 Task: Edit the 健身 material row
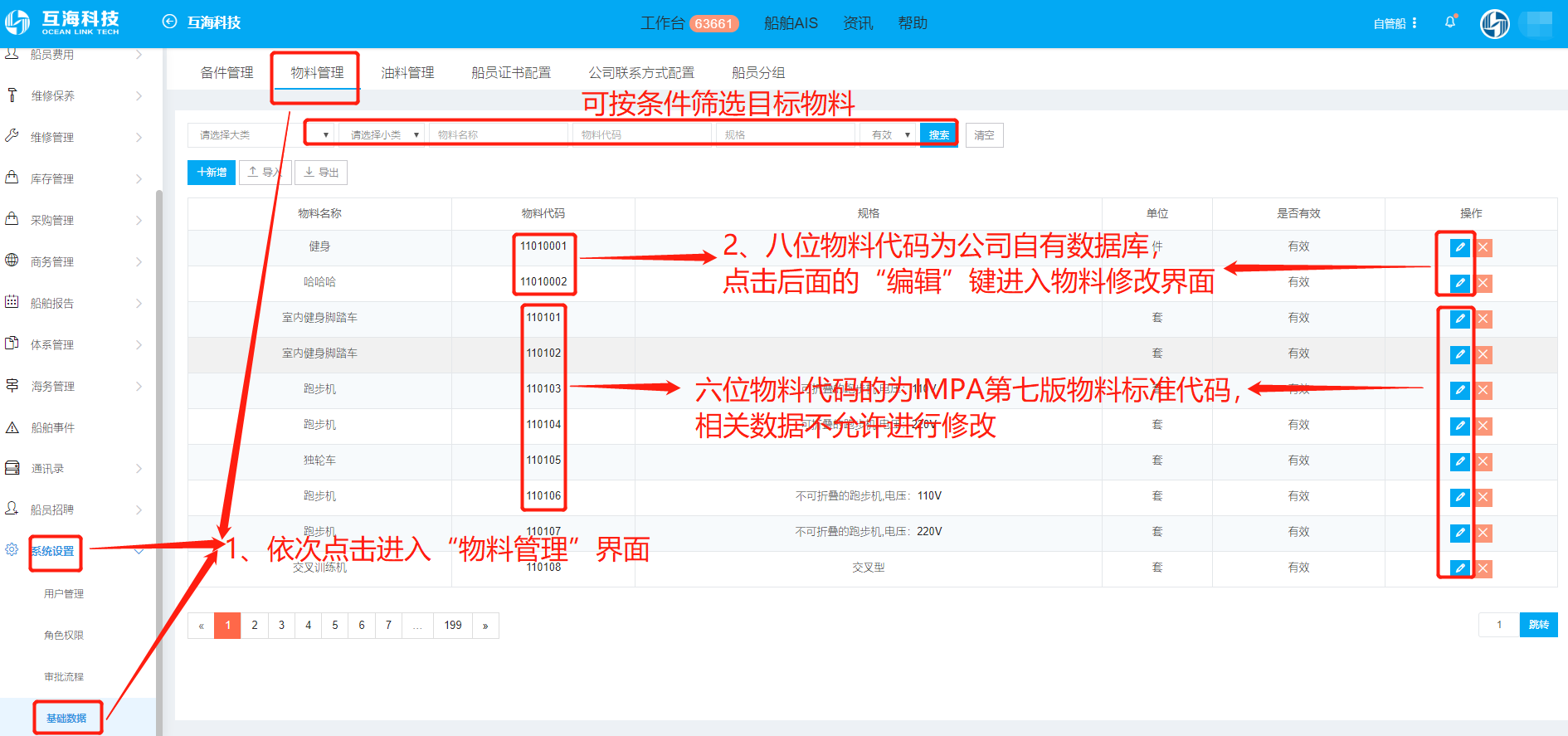[1460, 247]
